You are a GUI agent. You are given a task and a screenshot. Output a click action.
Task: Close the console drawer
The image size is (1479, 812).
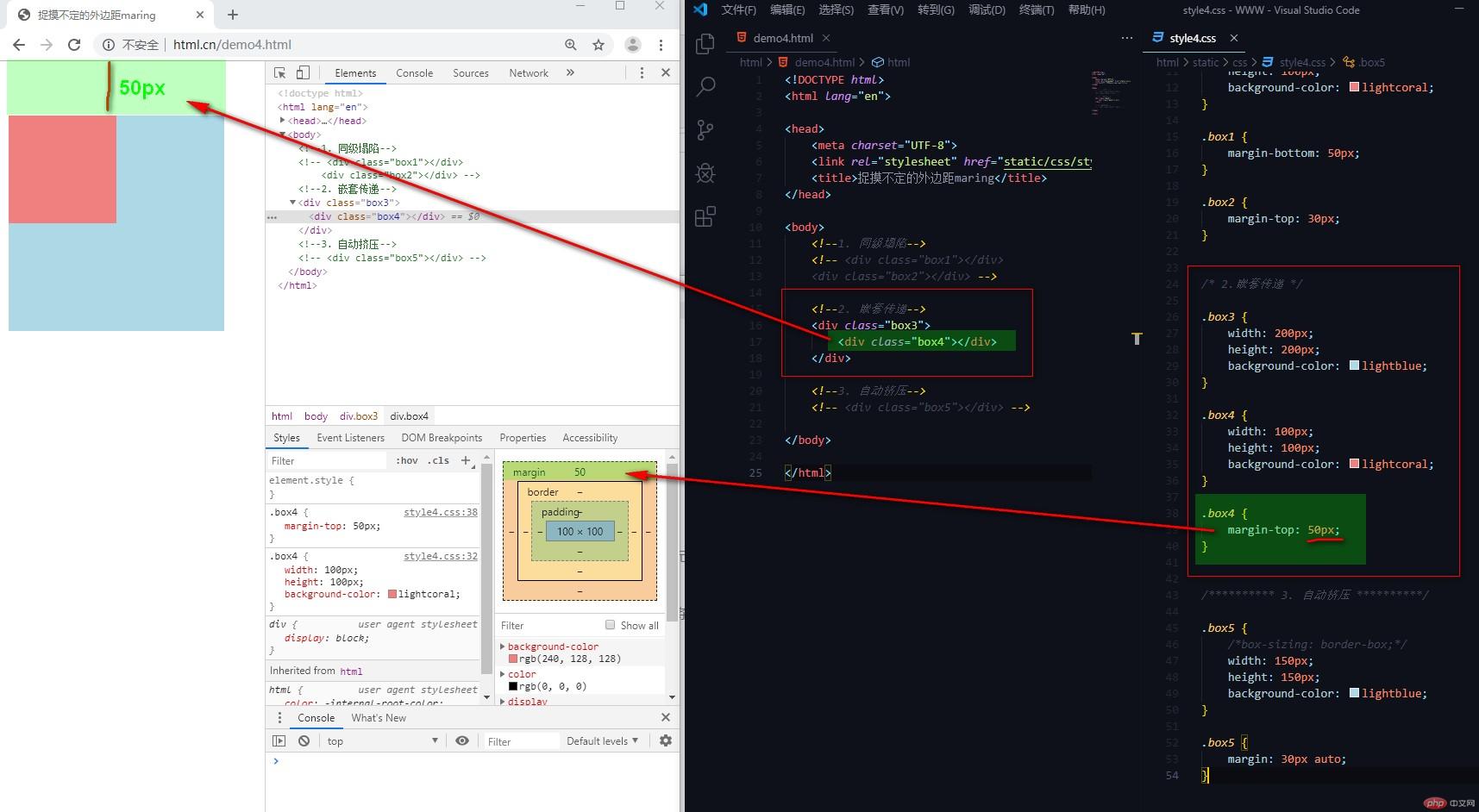coord(666,717)
